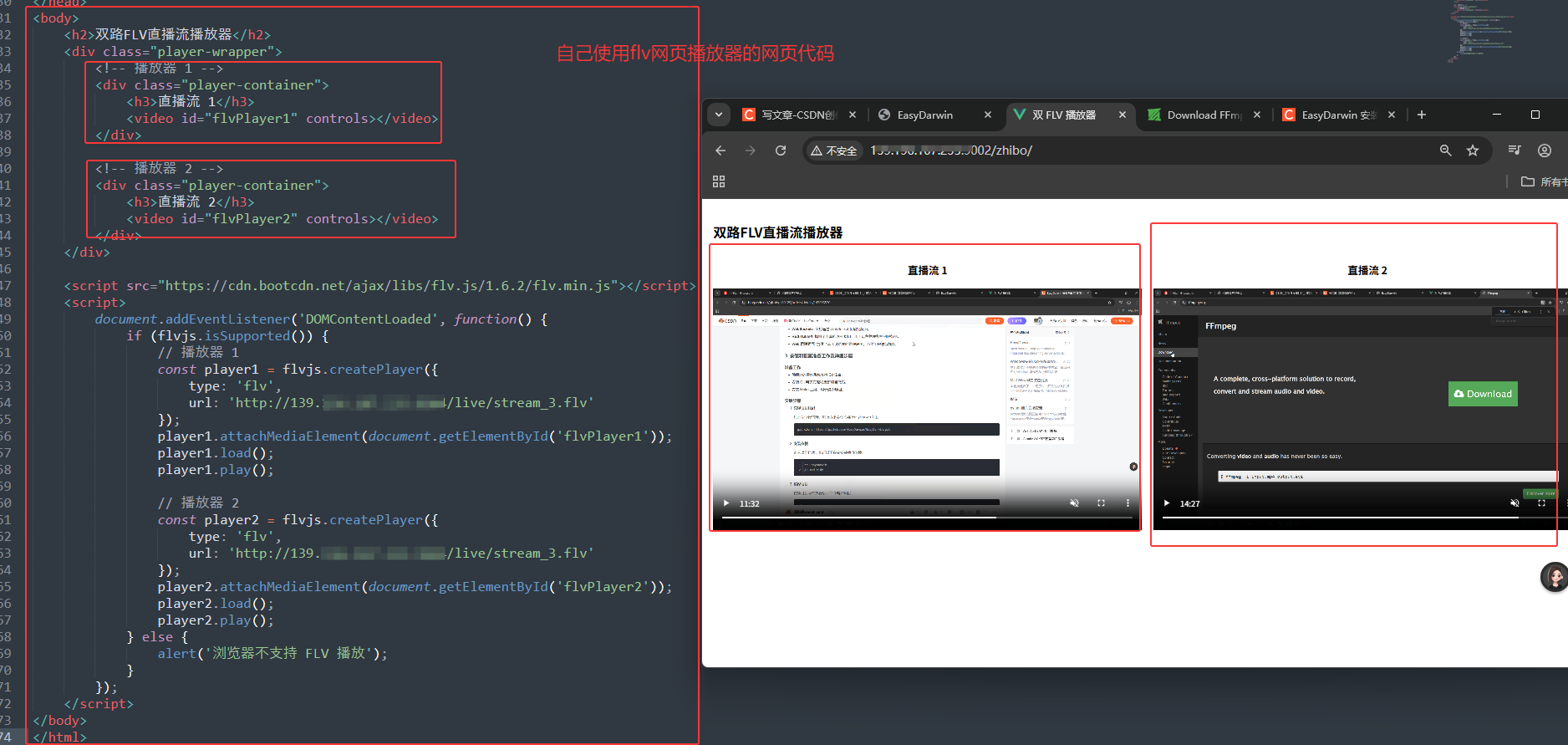Click the 直播流 2 heading
Screen dimensions: 1568x745
click(x=1367, y=270)
